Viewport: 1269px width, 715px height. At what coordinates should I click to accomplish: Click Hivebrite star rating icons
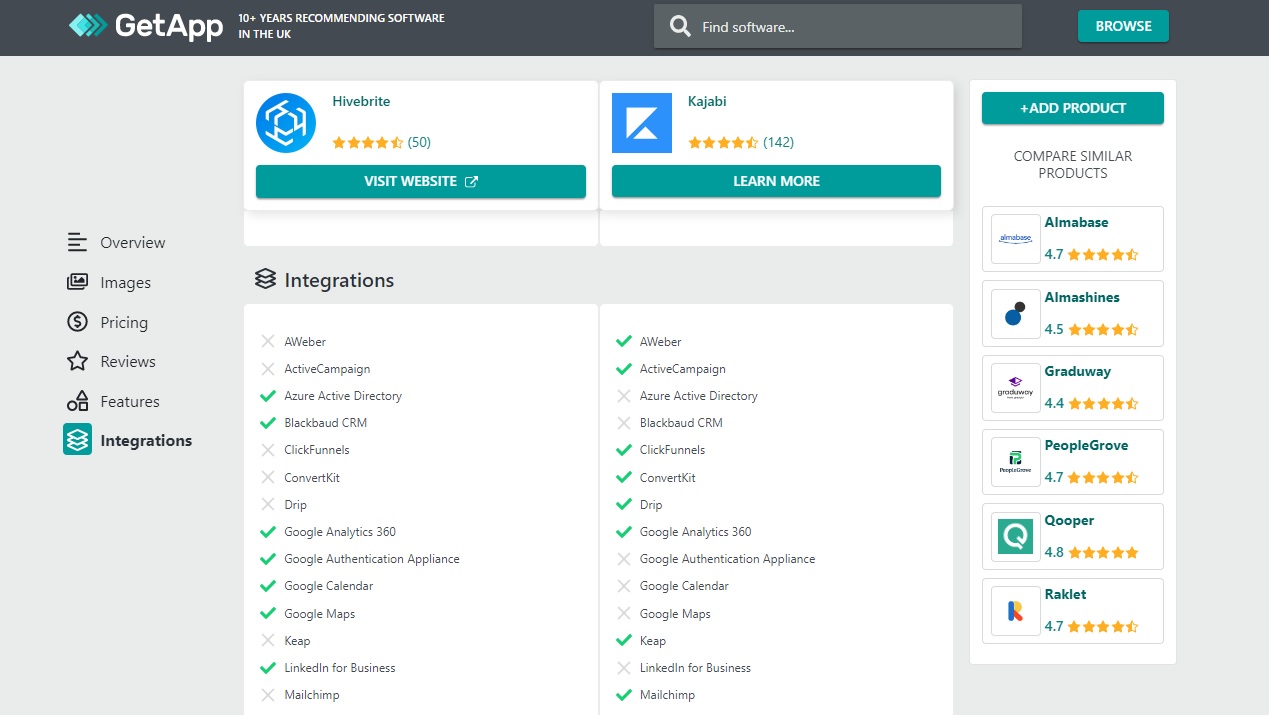tap(368, 142)
